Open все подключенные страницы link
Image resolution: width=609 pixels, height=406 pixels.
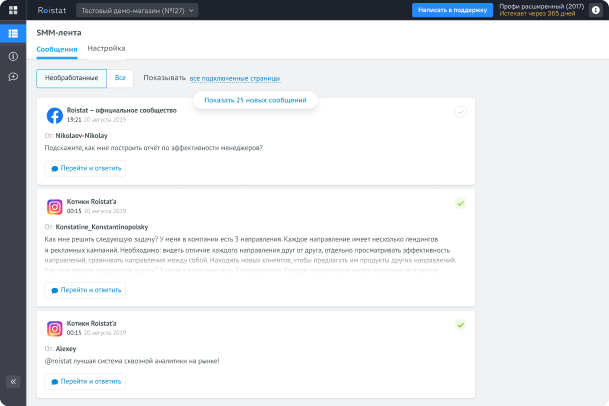pos(235,78)
